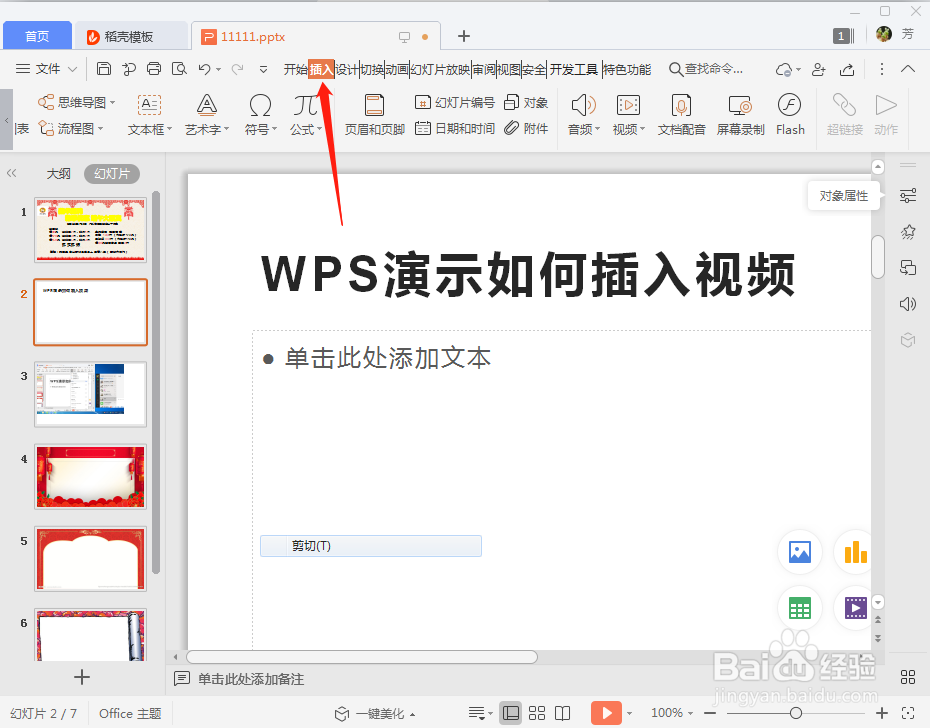This screenshot has height=728, width=930.
Task: Insert video via placeholder film icon
Action: pos(854,608)
